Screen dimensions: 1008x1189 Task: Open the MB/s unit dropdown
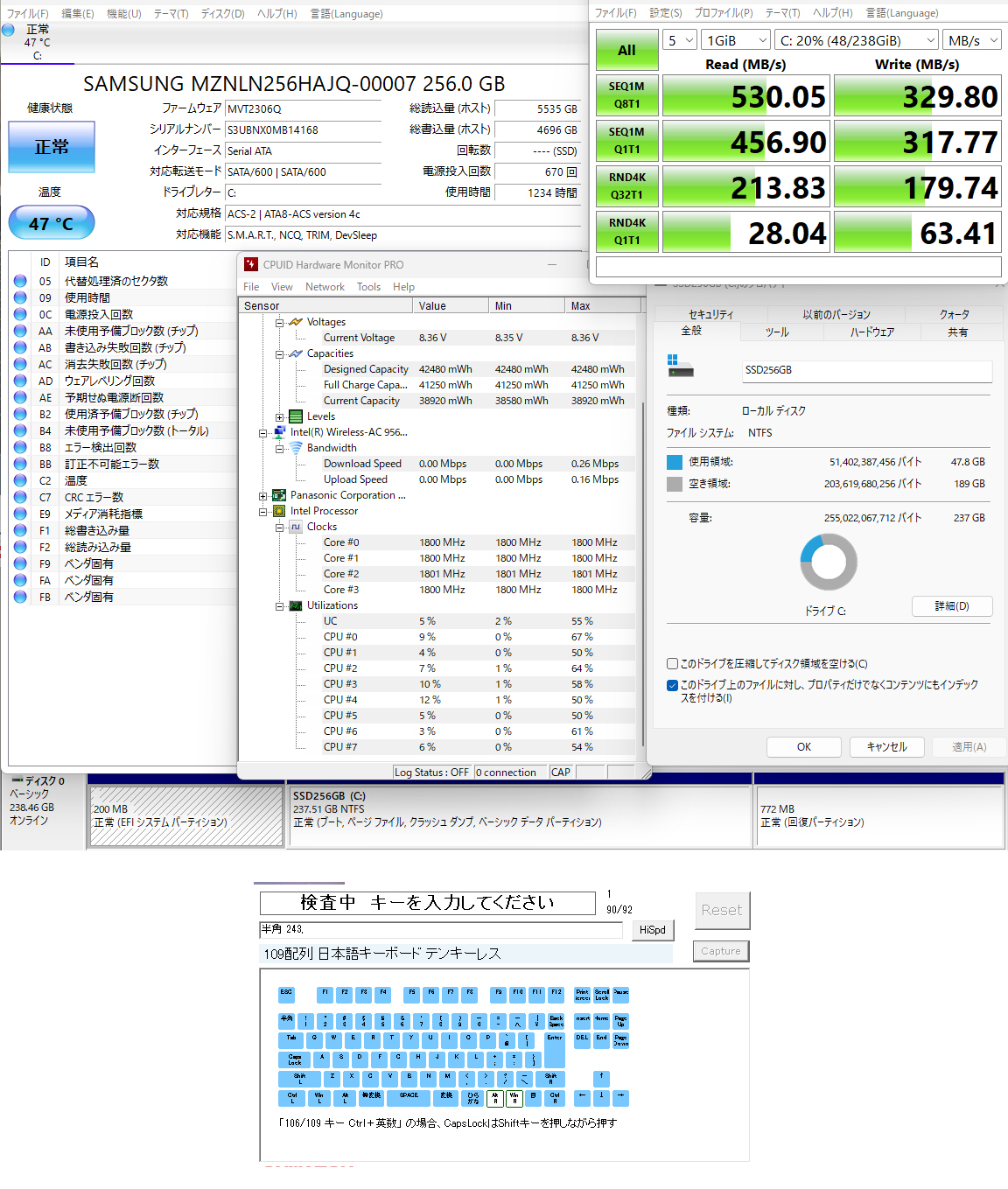973,40
